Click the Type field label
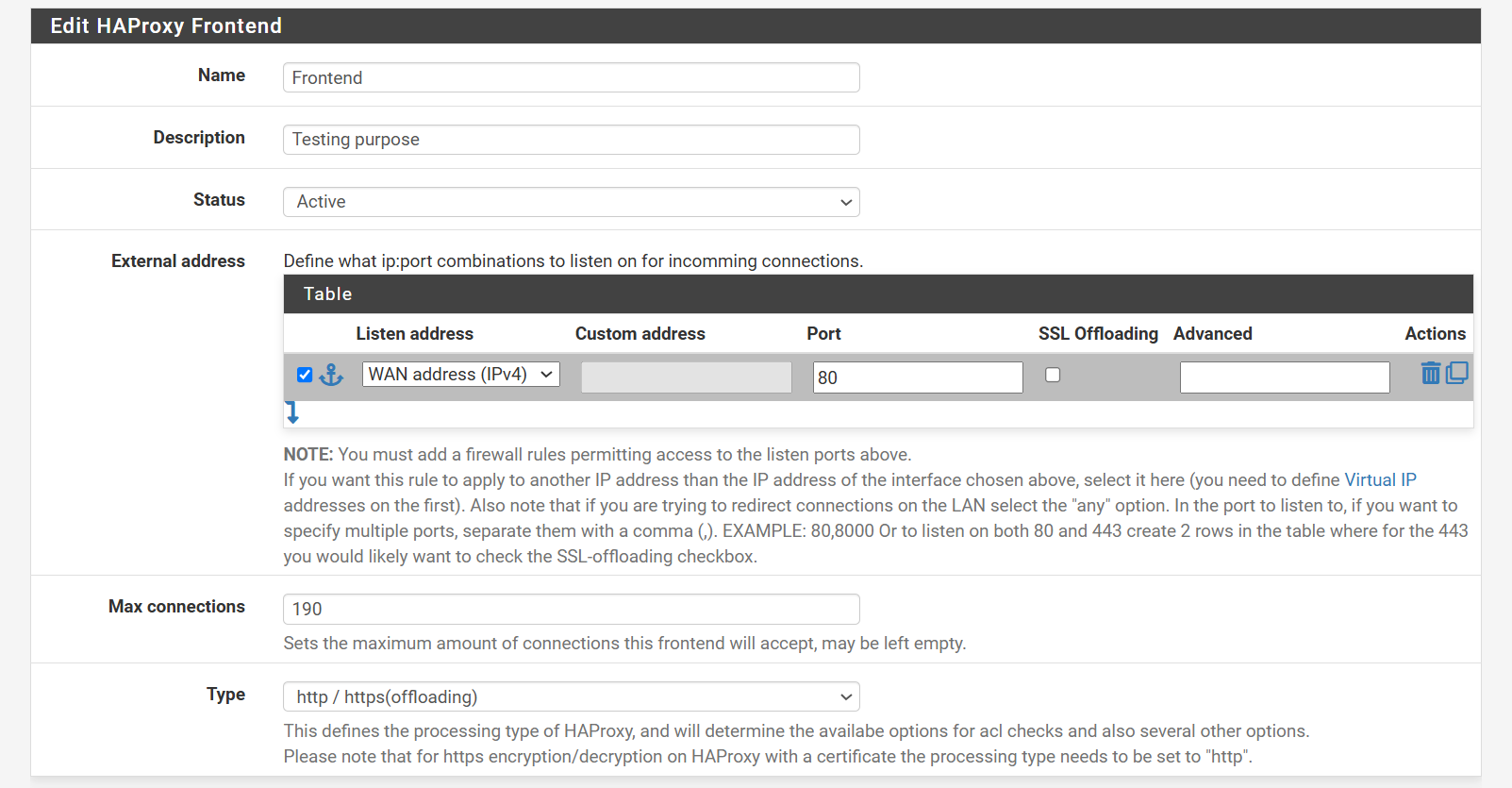The height and width of the screenshot is (788, 1512). 225,695
